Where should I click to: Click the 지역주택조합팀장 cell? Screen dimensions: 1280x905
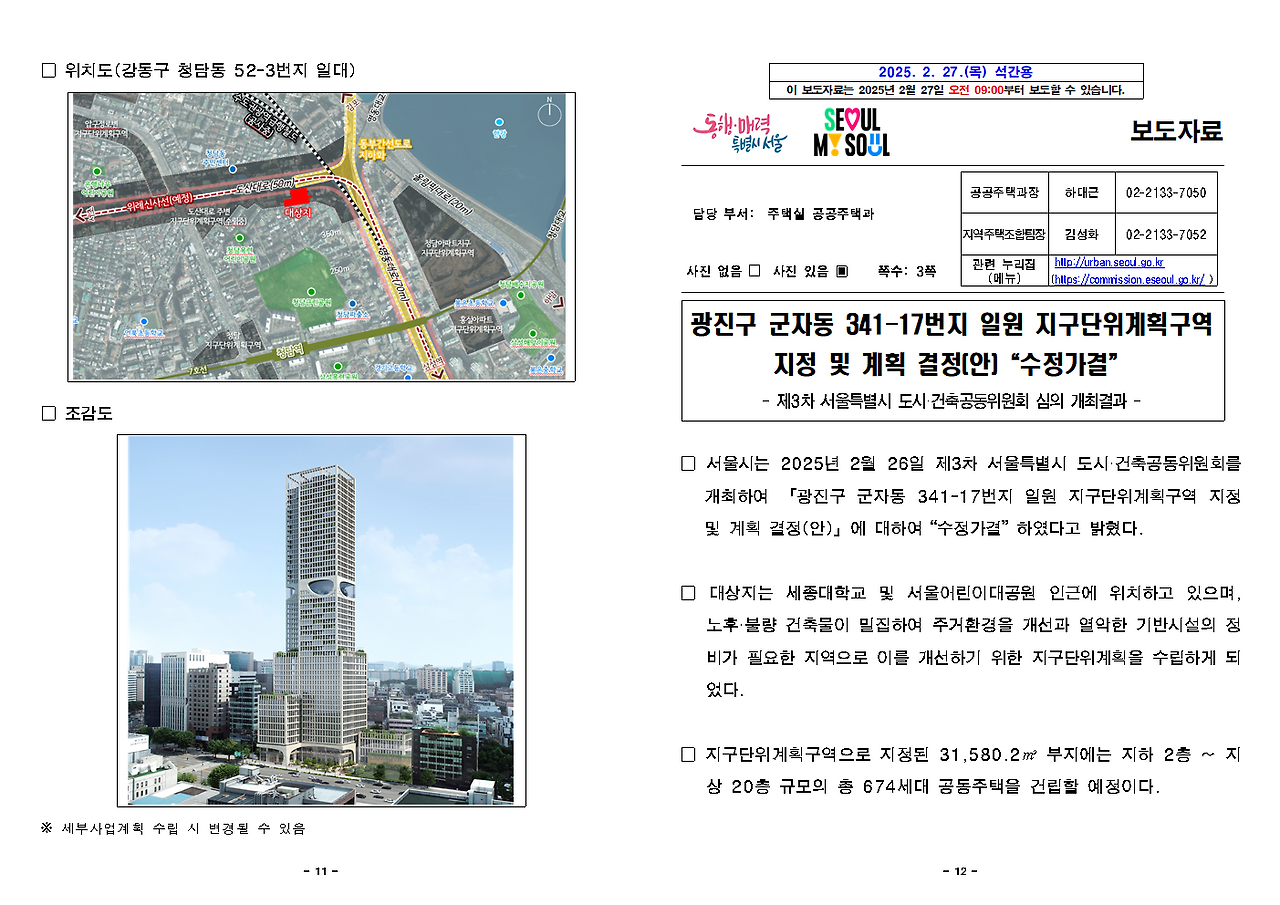click(x=1004, y=235)
